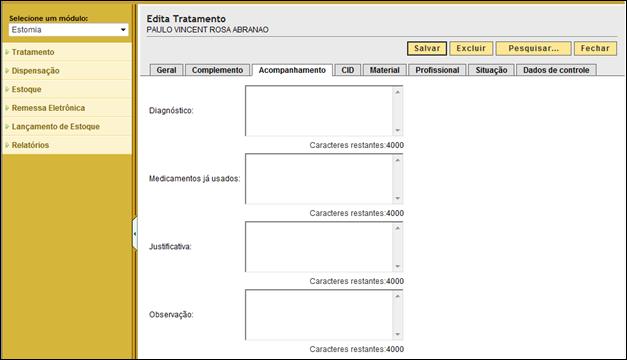The image size is (627, 360).
Task: Click scroll-up arrow in Diagnóstico box
Action: click(397, 92)
